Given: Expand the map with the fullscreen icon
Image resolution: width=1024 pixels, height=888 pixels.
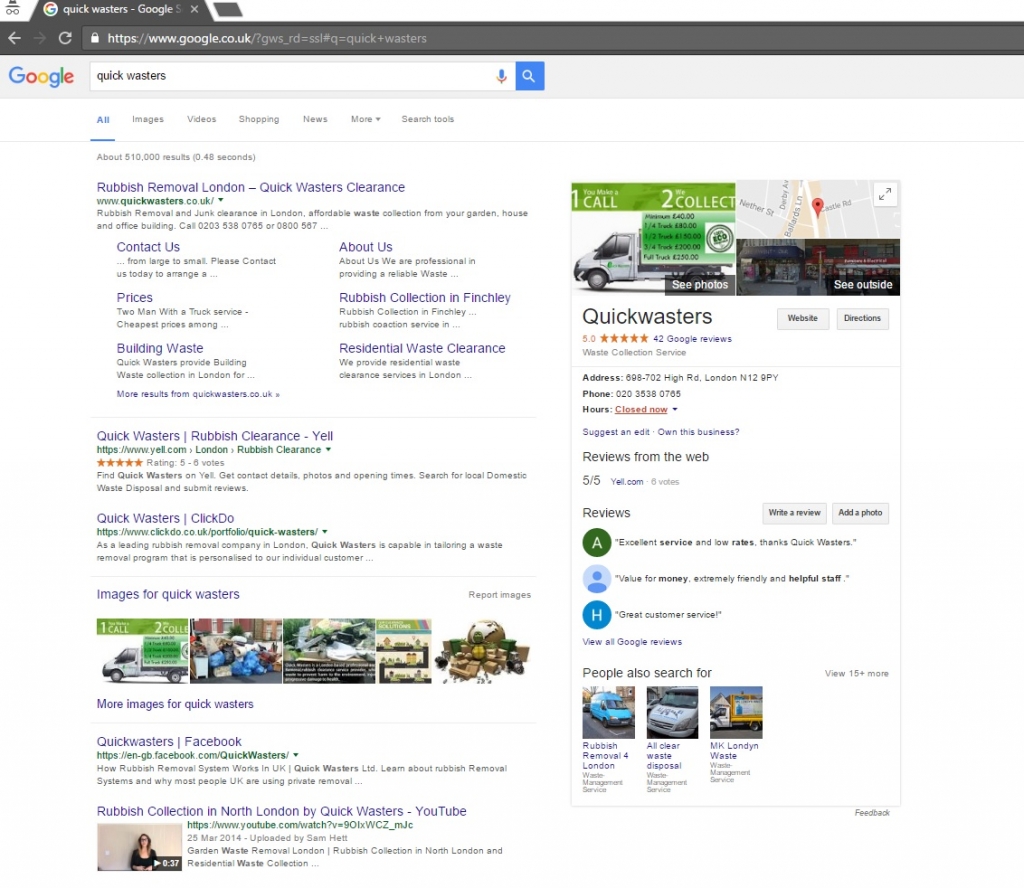Looking at the screenshot, I should point(884,194).
